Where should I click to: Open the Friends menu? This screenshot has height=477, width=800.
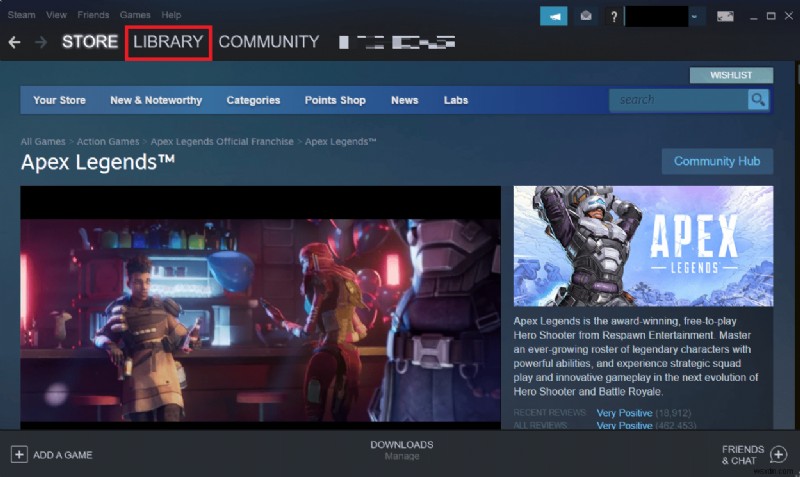pos(93,15)
